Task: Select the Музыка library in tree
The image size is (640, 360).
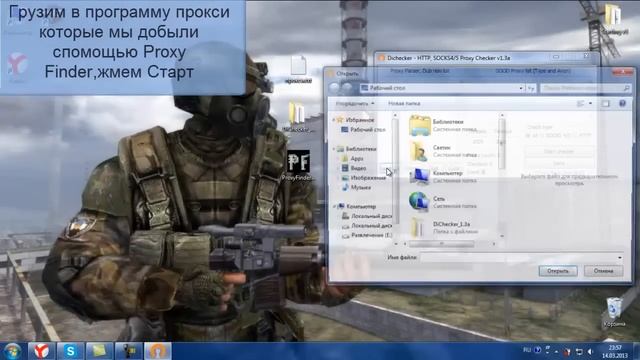Action: tap(360, 187)
